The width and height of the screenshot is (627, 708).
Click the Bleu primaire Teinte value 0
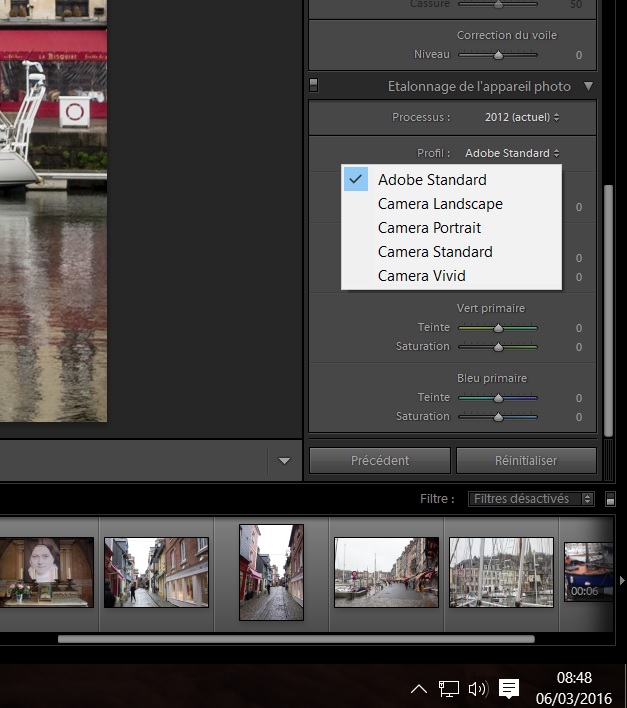(579, 398)
